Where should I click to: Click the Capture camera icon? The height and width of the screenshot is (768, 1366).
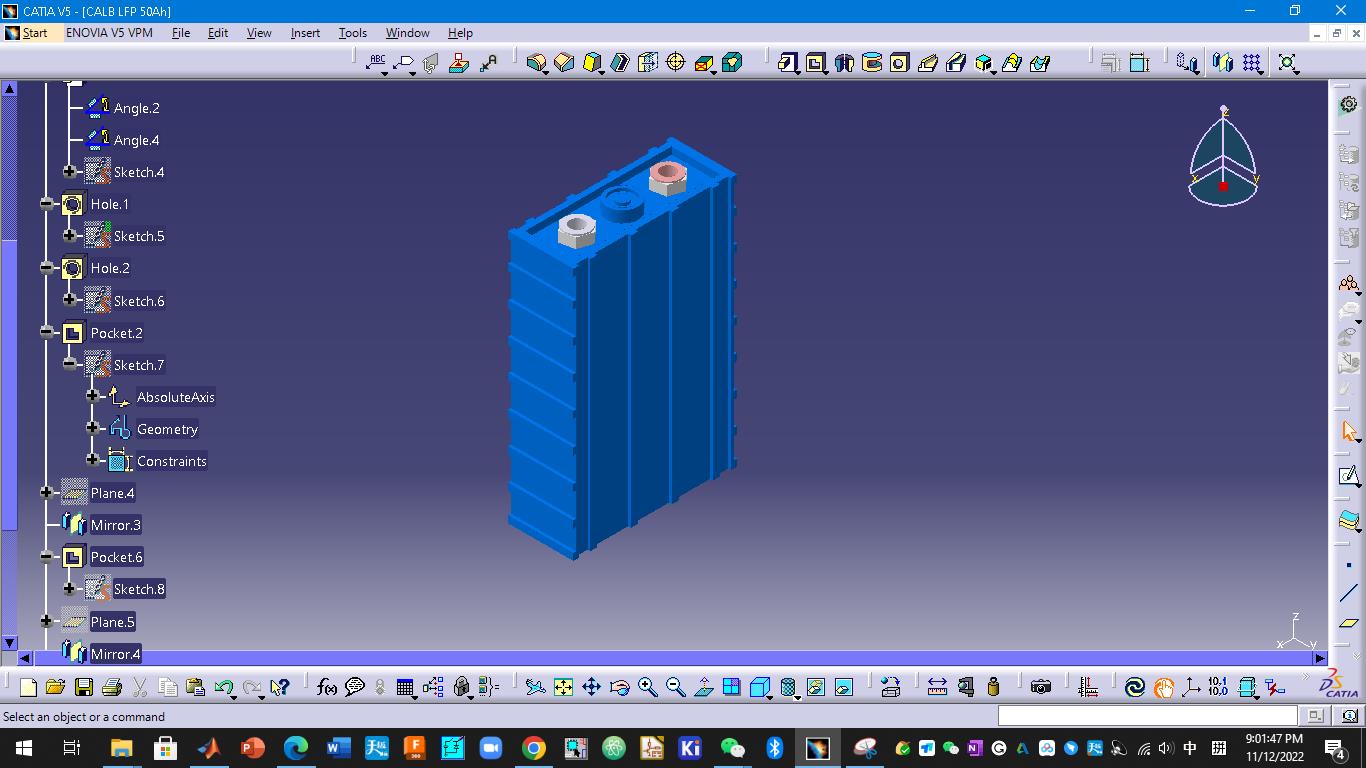coord(1041,687)
